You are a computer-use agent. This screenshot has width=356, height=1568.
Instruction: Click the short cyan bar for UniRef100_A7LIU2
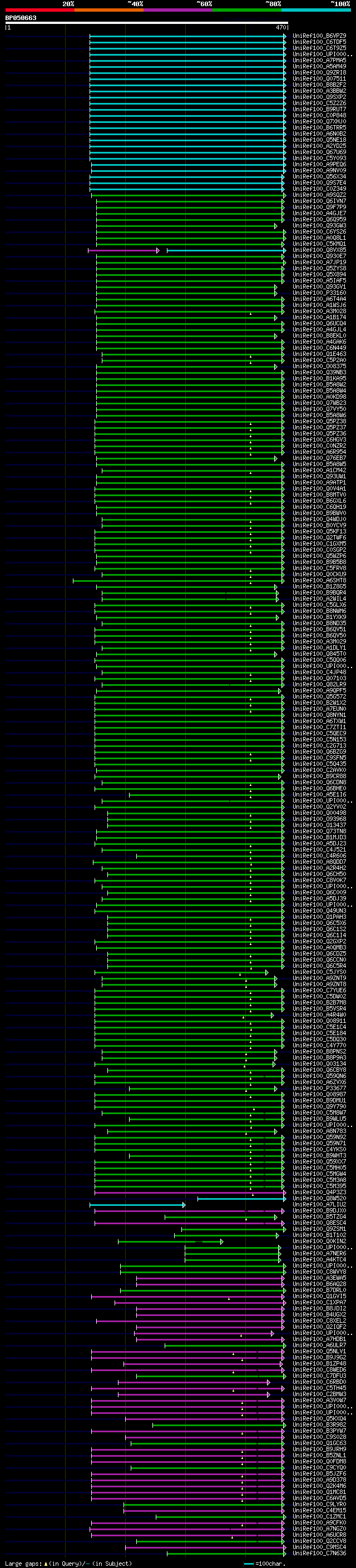tap(137, 1204)
